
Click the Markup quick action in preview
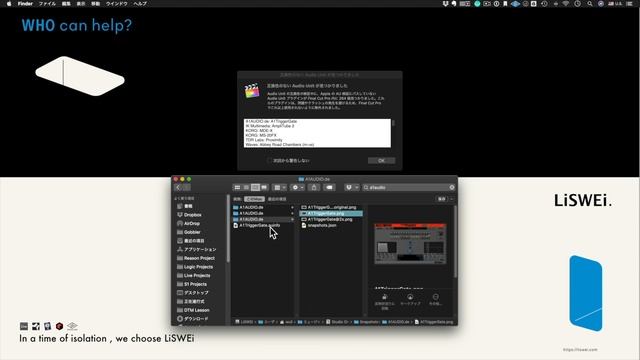click(410, 300)
